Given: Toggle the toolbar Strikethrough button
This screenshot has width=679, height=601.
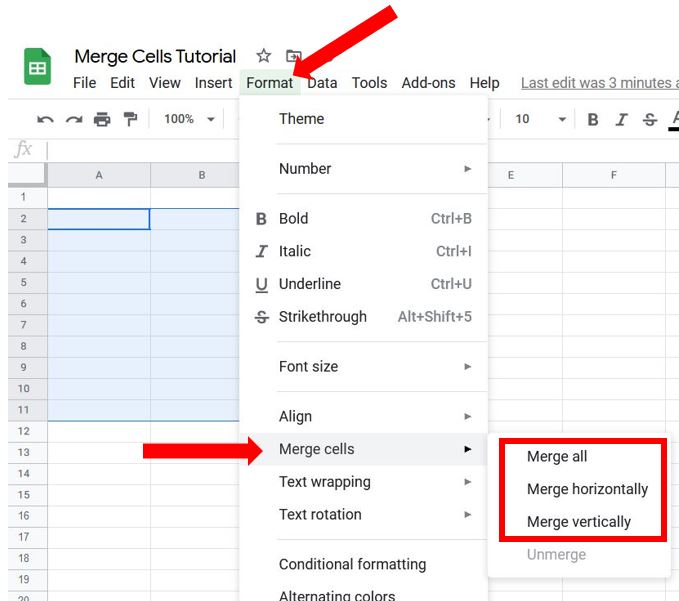Looking at the screenshot, I should (650, 119).
